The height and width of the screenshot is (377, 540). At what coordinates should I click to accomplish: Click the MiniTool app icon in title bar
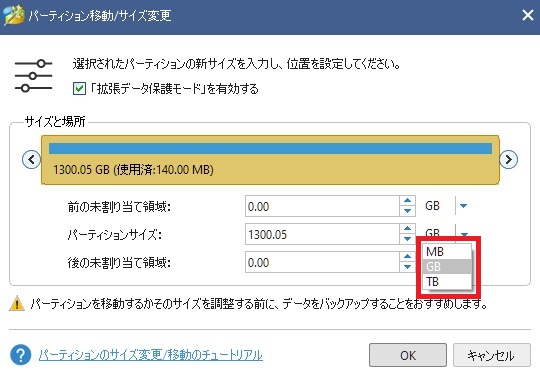click(x=13, y=15)
